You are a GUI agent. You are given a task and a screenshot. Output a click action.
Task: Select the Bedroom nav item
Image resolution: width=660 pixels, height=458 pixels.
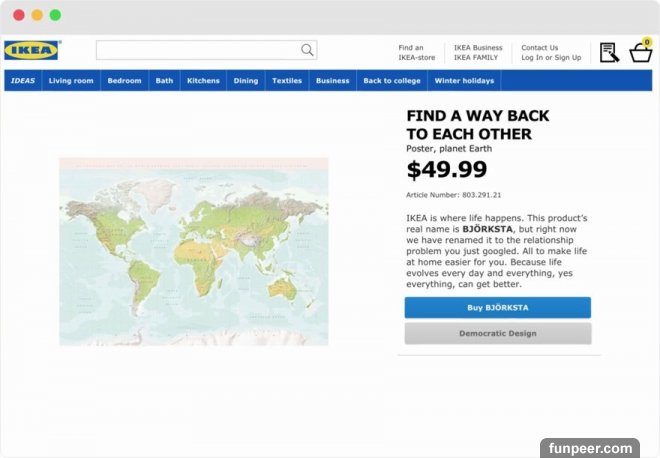point(125,81)
